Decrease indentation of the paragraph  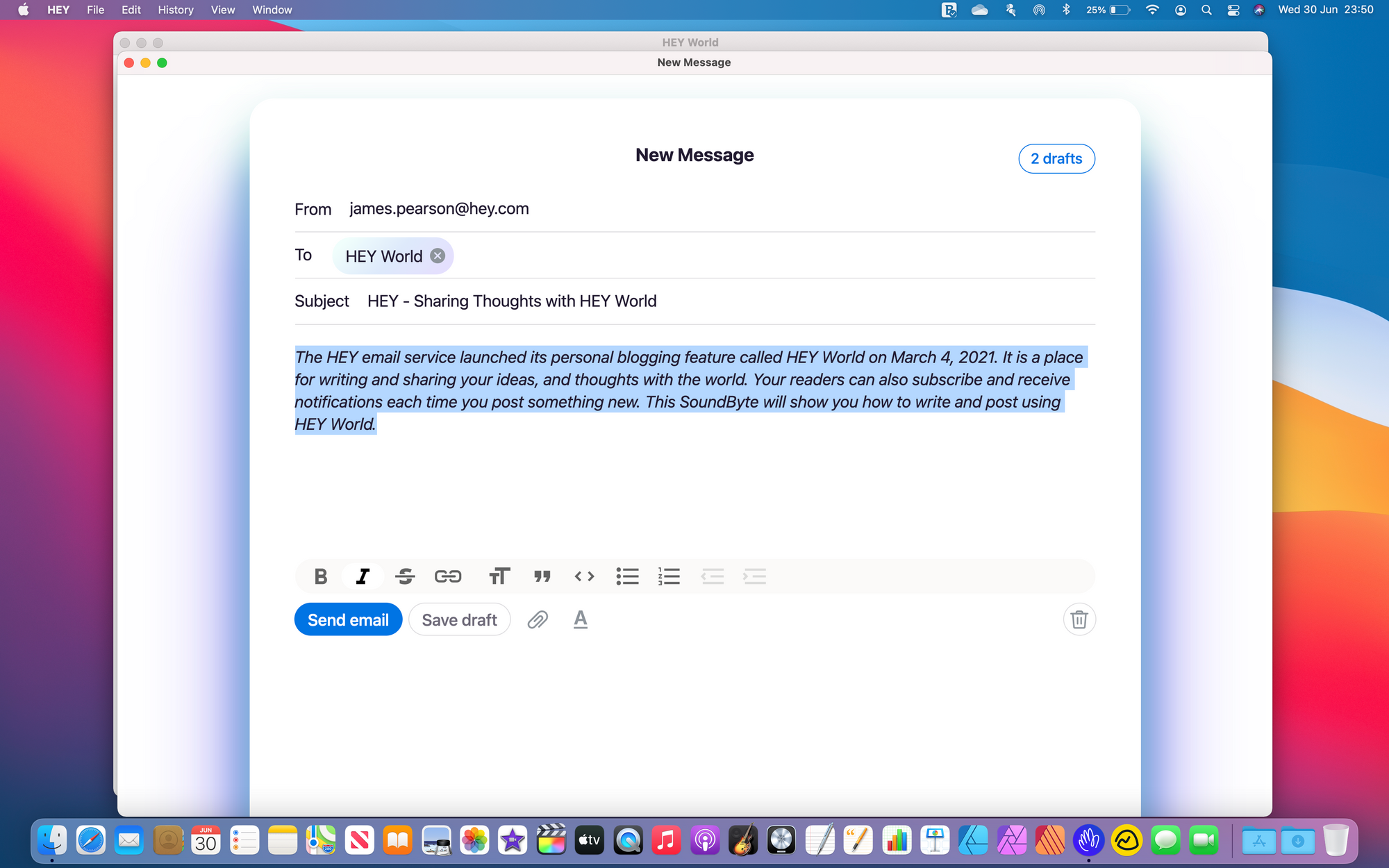713,576
